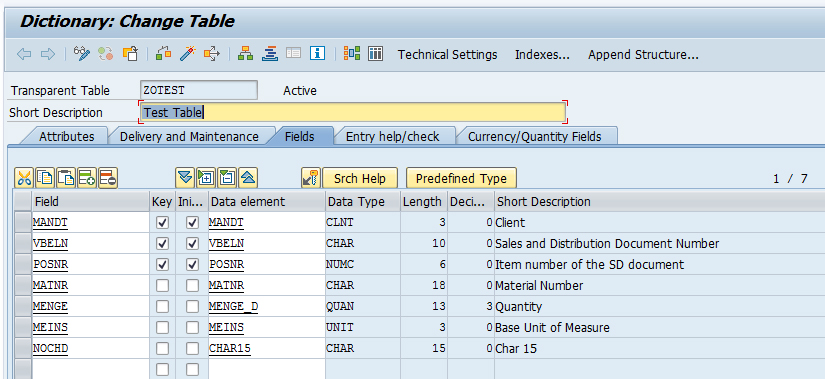
Task: Click the Srch Help button
Action: click(360, 178)
